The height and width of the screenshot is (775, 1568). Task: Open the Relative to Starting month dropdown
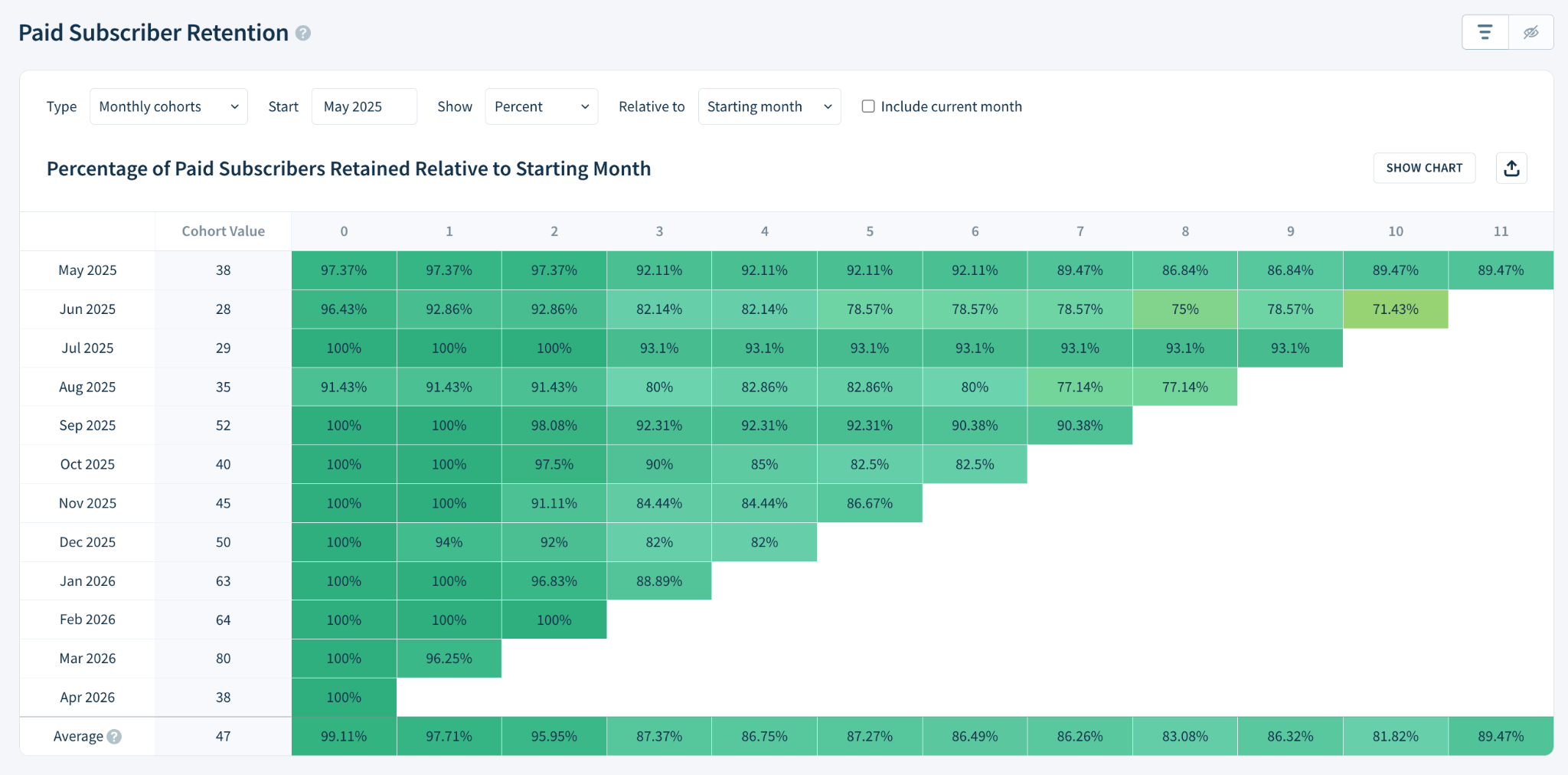coord(769,106)
